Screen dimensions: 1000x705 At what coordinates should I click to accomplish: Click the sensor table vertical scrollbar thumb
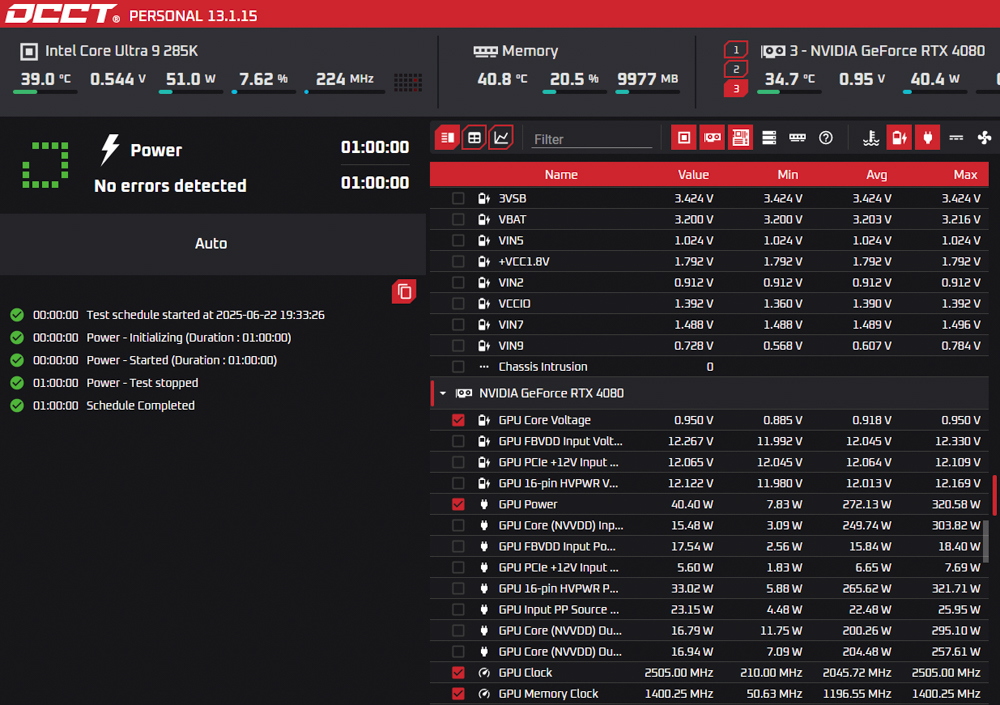click(986, 541)
